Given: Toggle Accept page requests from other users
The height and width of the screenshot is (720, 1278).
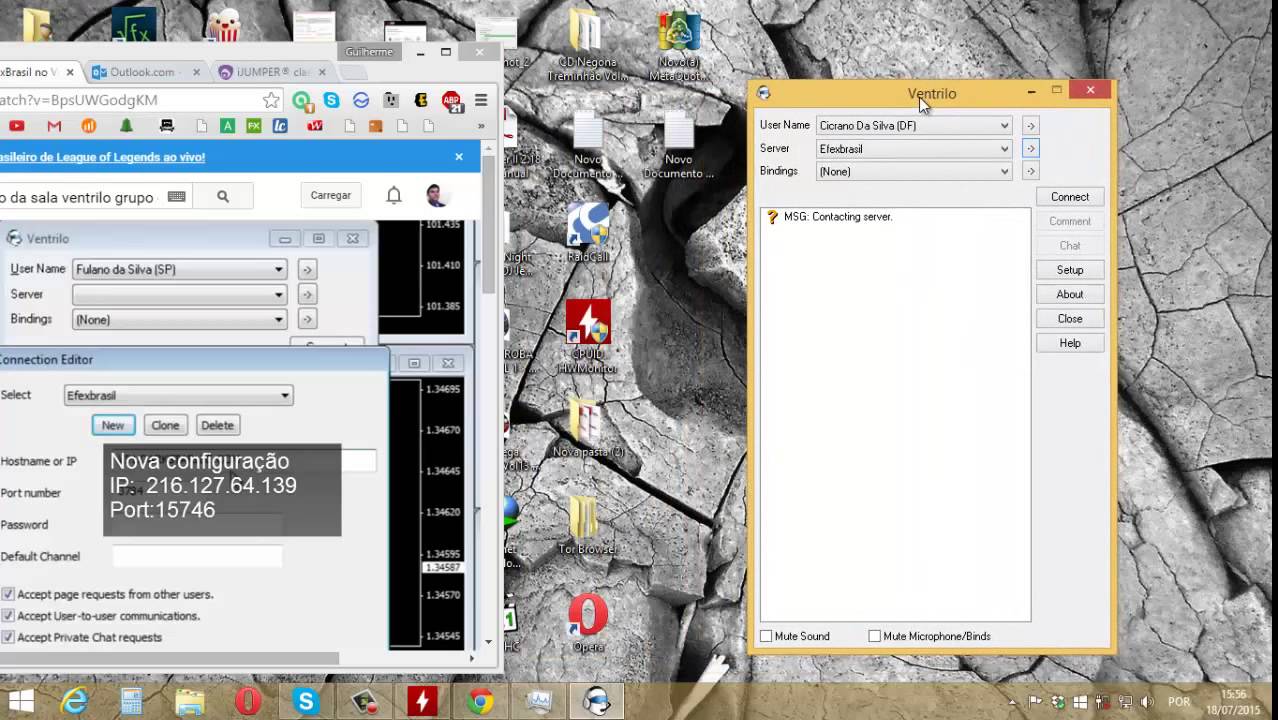Looking at the screenshot, I should click(x=8, y=594).
